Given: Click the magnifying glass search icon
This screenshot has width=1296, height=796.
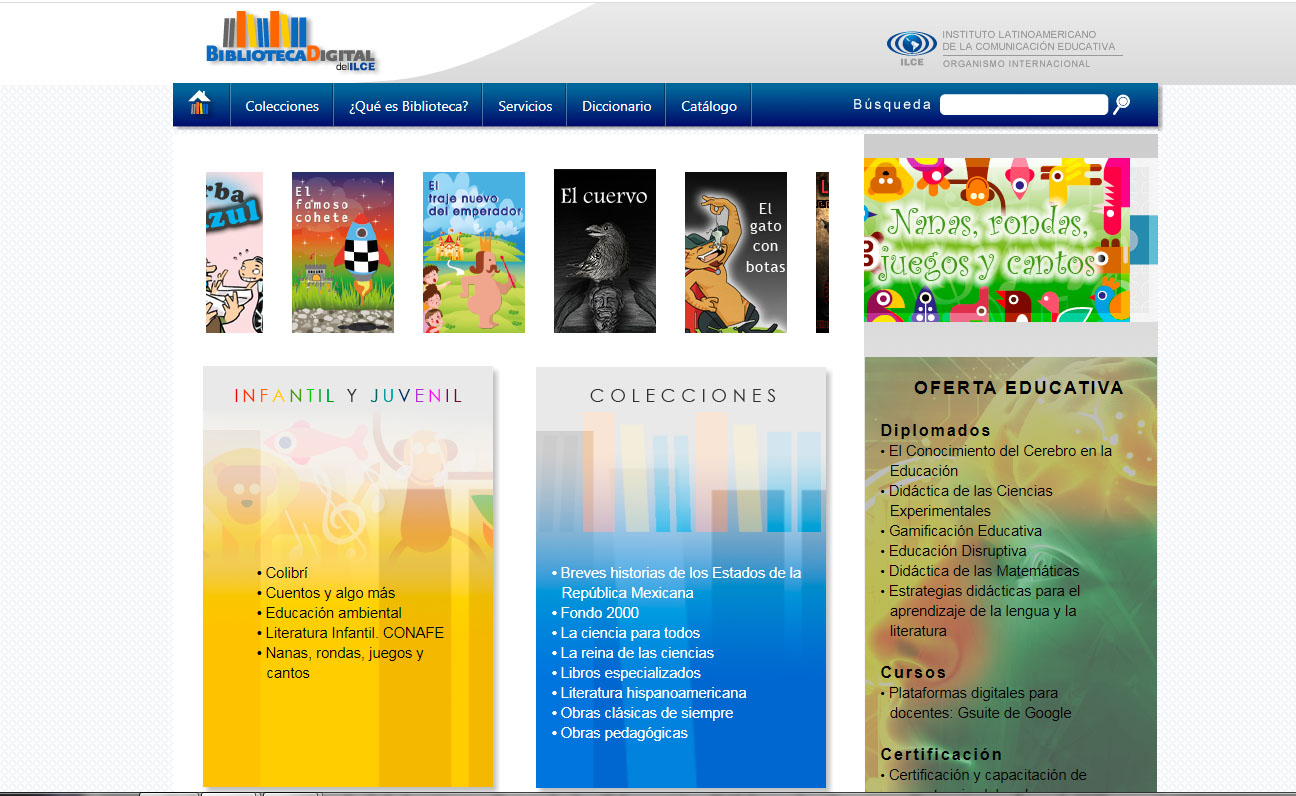Looking at the screenshot, I should [x=1121, y=104].
